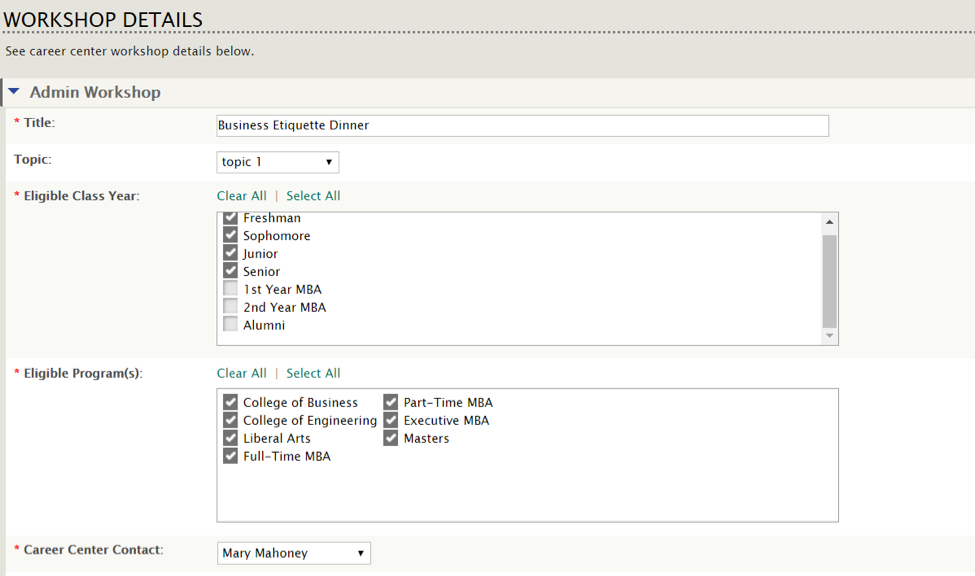Toggle the Masters program checkbox
This screenshot has width=975, height=576.
(390, 438)
